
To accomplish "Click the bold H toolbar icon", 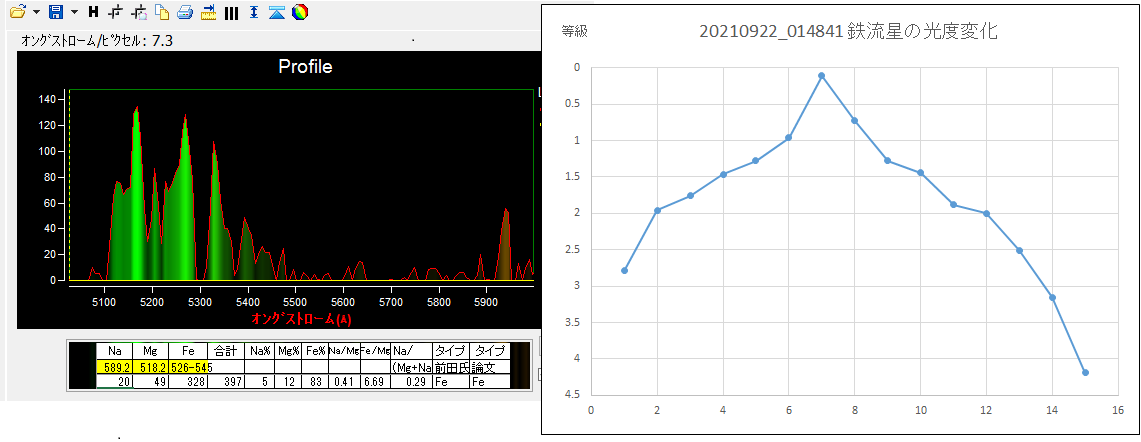I will 93,12.
